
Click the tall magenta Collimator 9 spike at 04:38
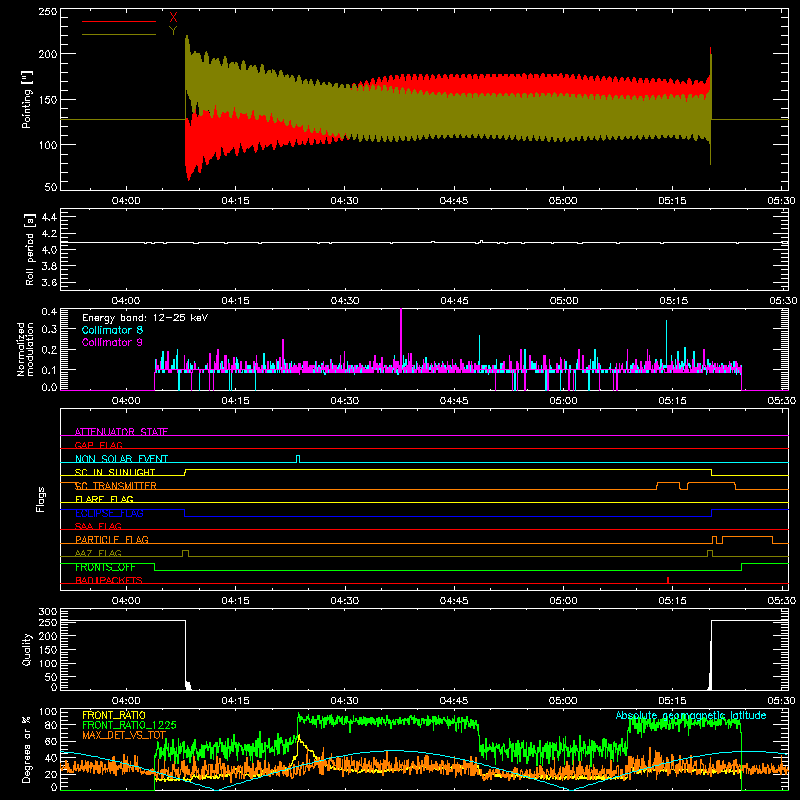[x=401, y=337]
